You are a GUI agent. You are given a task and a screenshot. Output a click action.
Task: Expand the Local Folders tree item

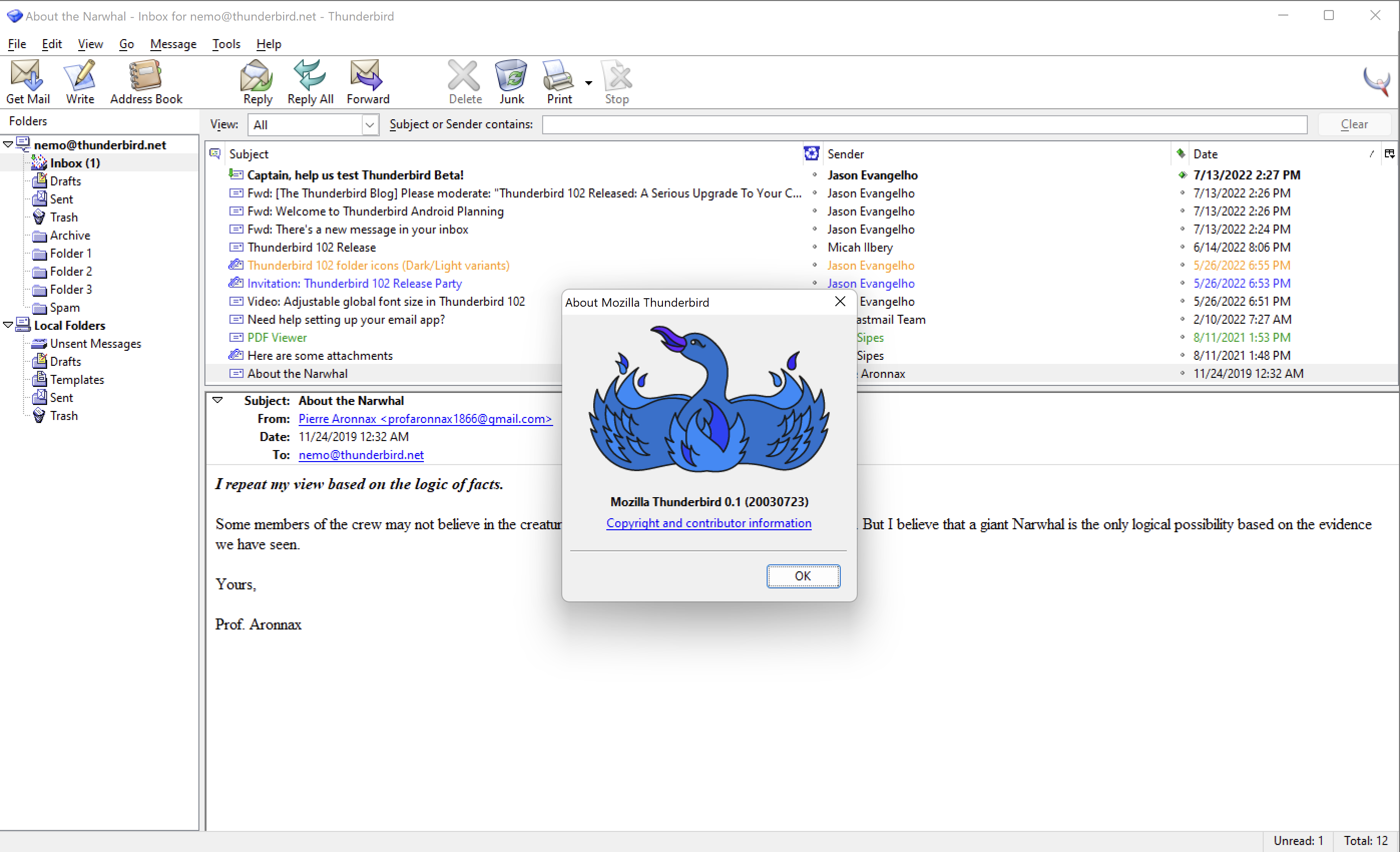pos(8,324)
